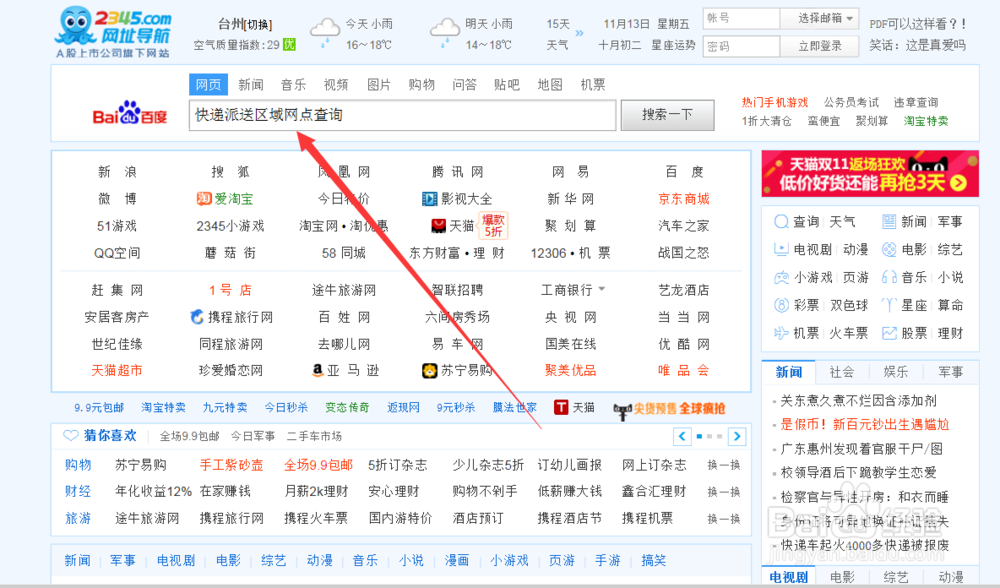Open the 电视剧 tab at sidebar bottom
The image size is (1000, 588).
[x=788, y=577]
